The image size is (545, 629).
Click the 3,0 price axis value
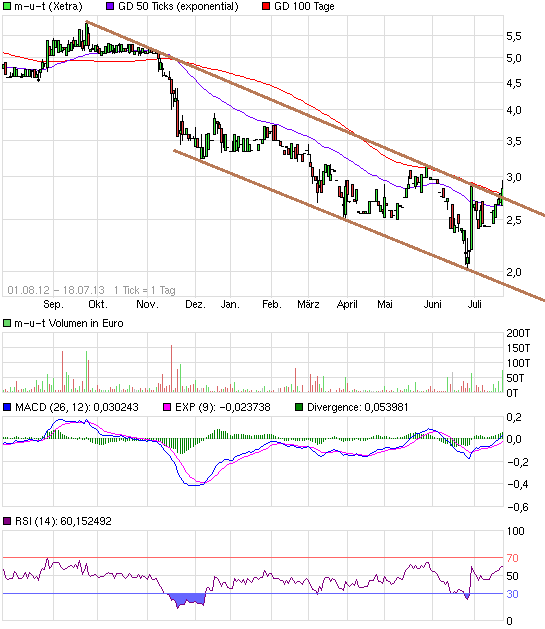tap(514, 177)
